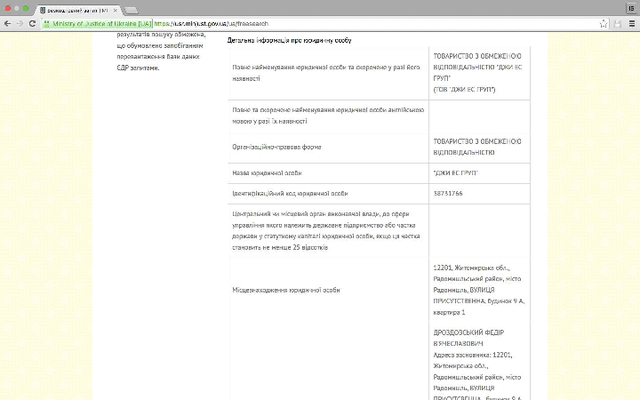Open the Chrome hamburger menu
640x400 pixels.
click(x=632, y=22)
